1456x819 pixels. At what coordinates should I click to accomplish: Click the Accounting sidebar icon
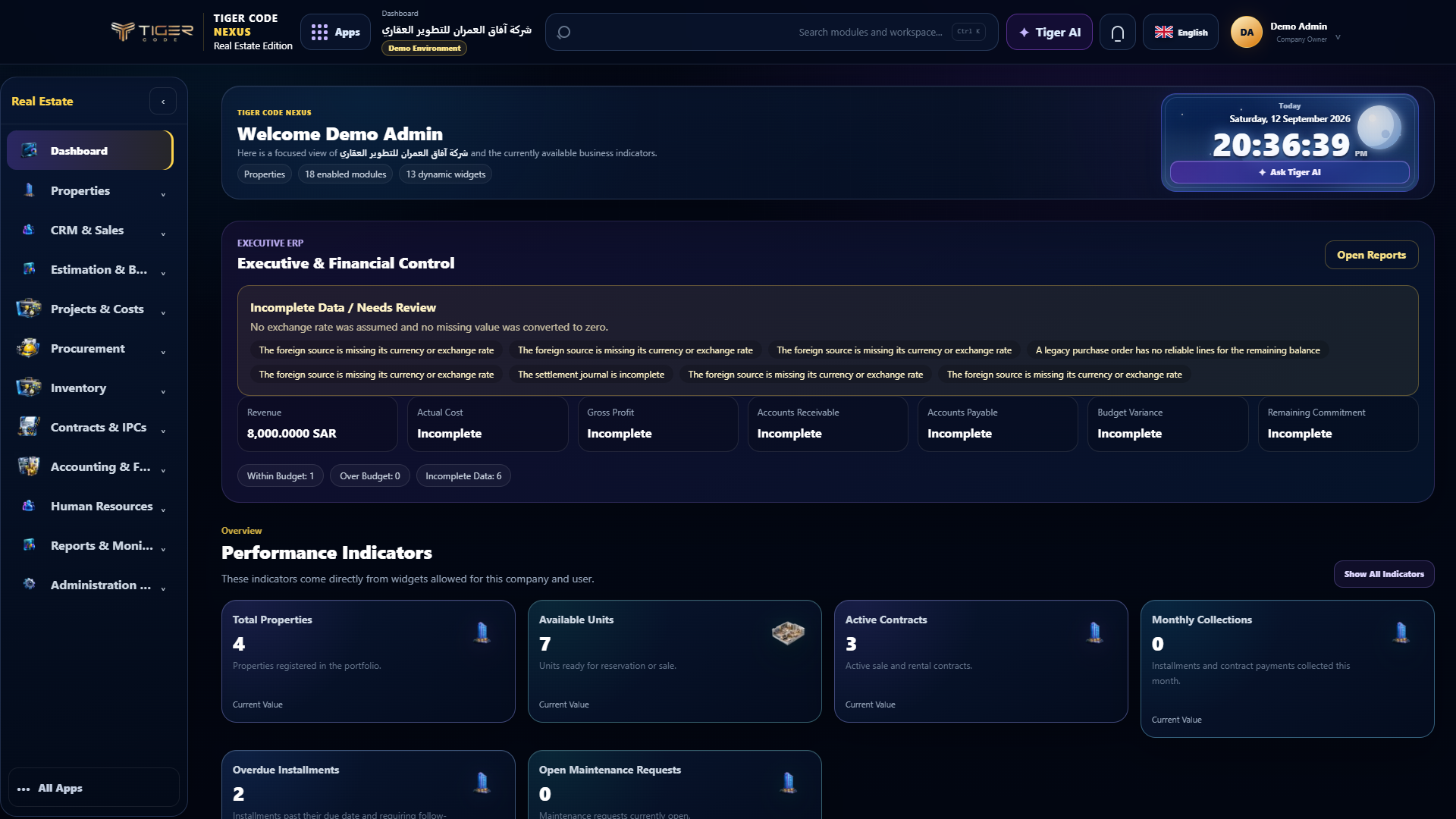point(29,466)
